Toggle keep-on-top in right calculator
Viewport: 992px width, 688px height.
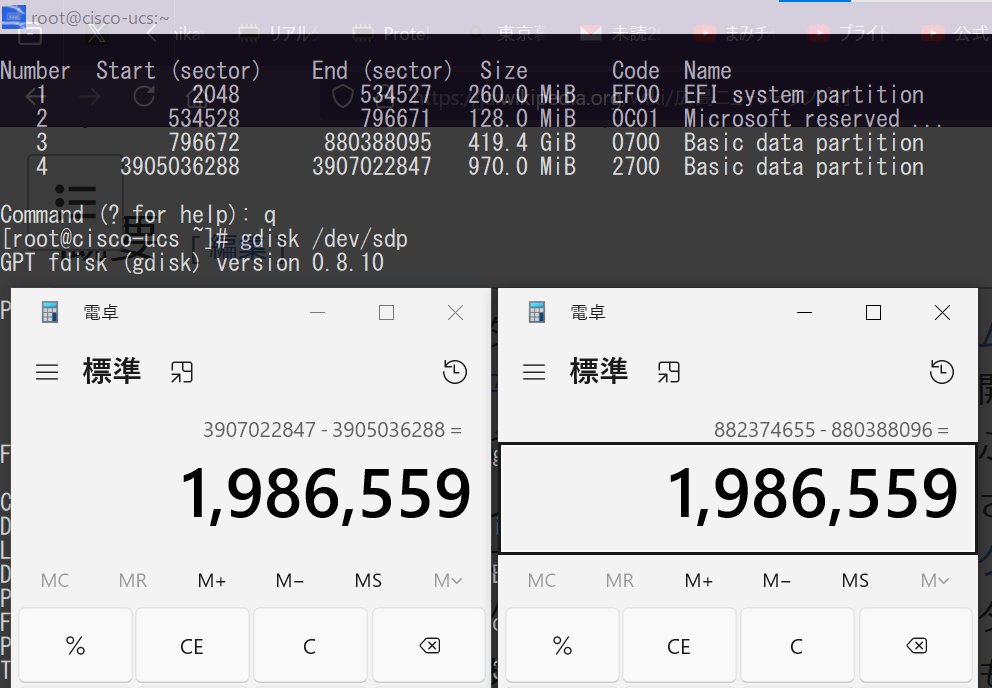(x=669, y=372)
